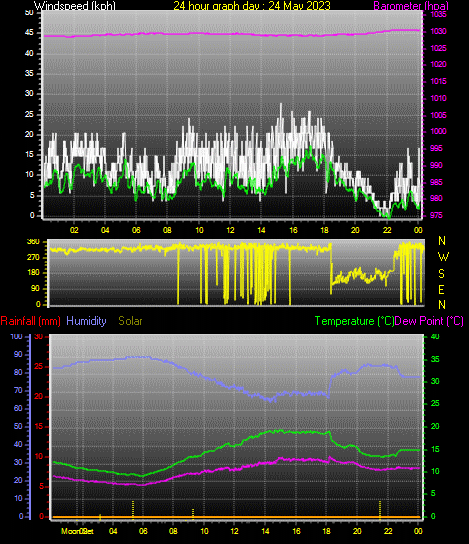The width and height of the screenshot is (469, 544).
Task: Click 25 on the windspeed axis
Action: 29,114
